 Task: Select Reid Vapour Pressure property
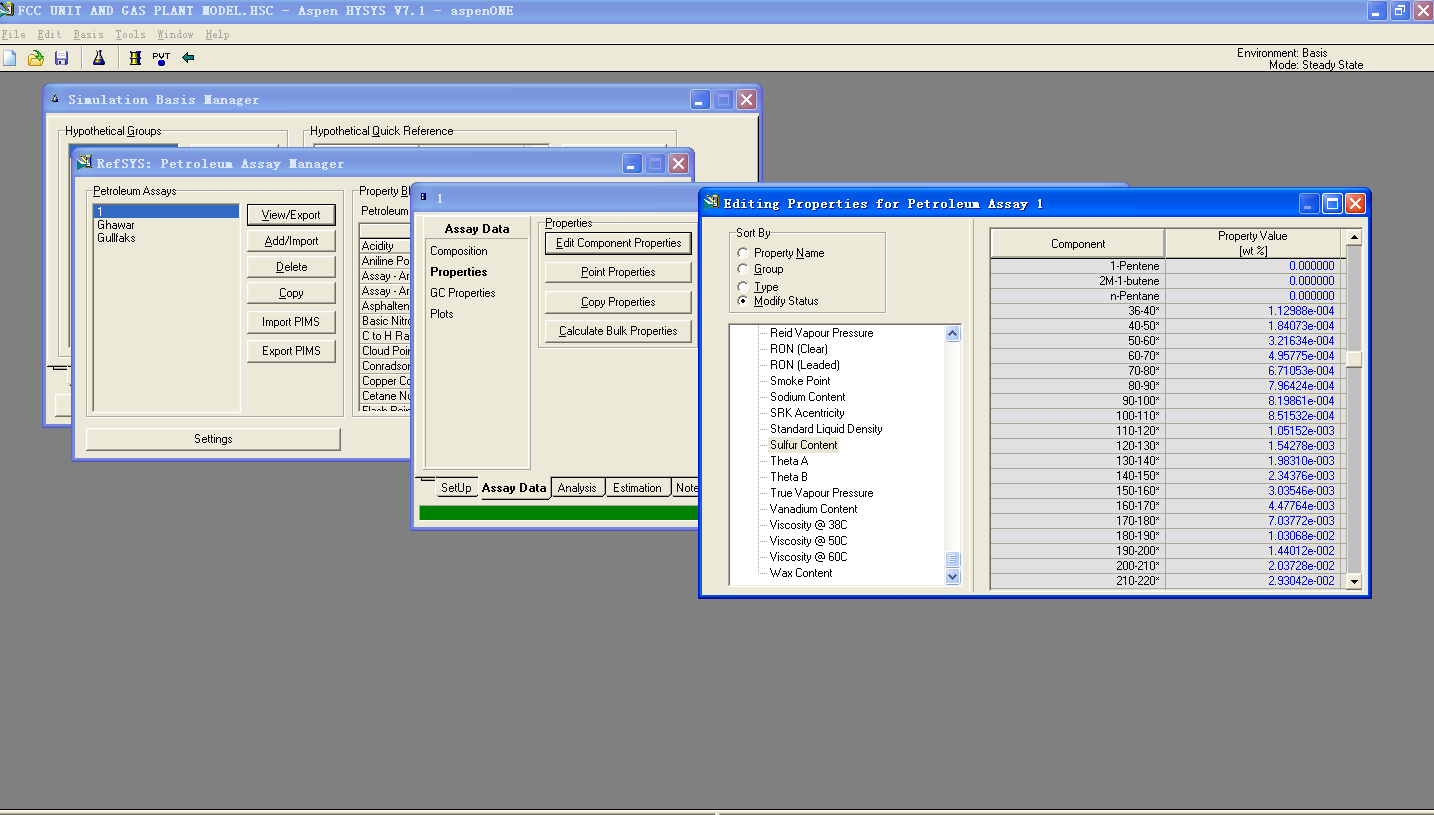coord(821,333)
